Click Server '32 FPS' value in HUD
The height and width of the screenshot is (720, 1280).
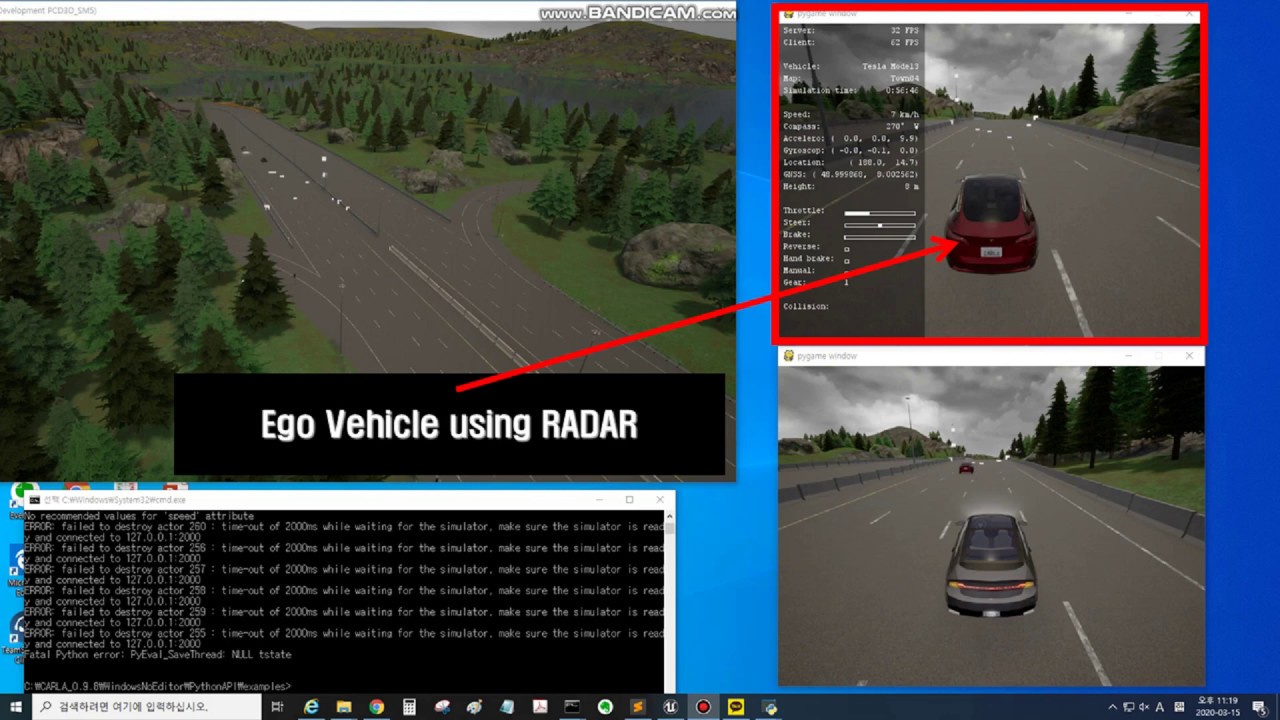click(x=904, y=31)
